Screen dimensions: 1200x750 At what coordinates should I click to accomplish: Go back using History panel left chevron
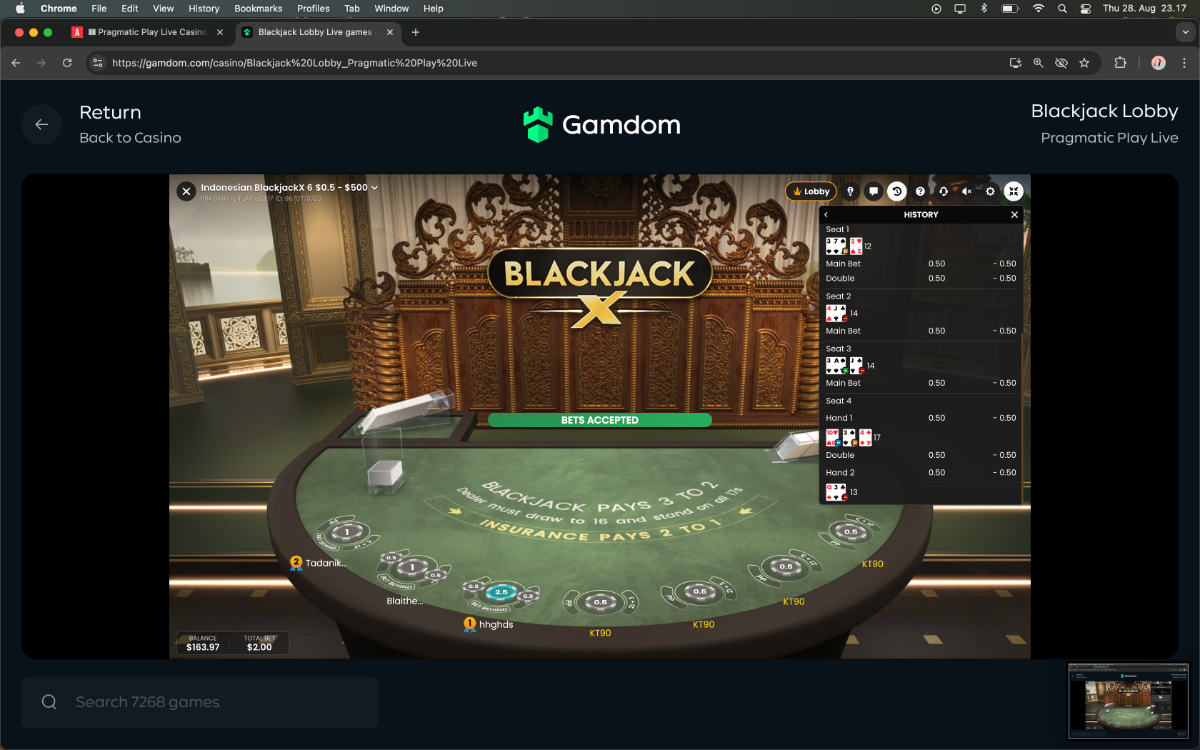tap(826, 215)
